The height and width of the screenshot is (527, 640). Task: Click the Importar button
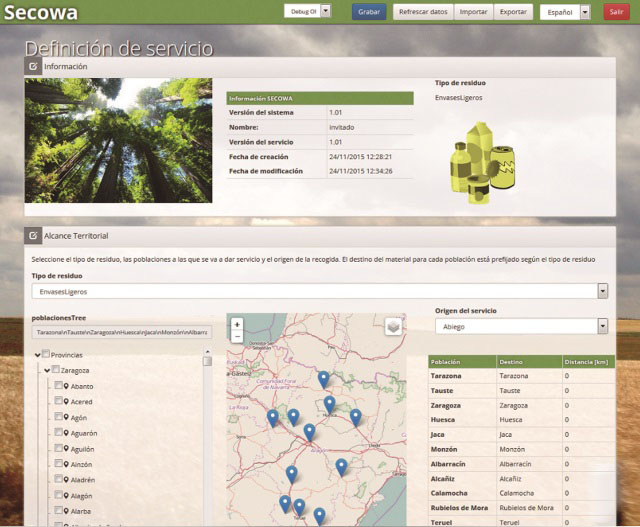[x=473, y=12]
